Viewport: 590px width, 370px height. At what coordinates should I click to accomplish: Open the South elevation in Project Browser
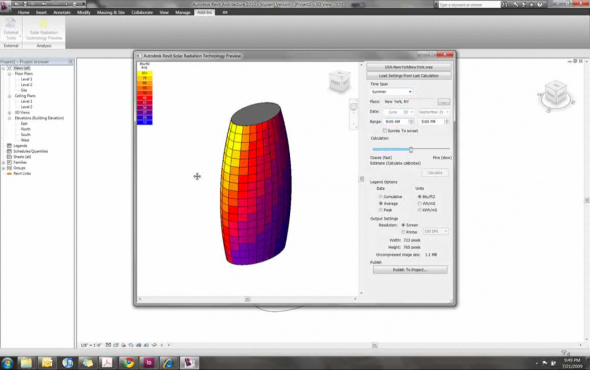coord(26,135)
